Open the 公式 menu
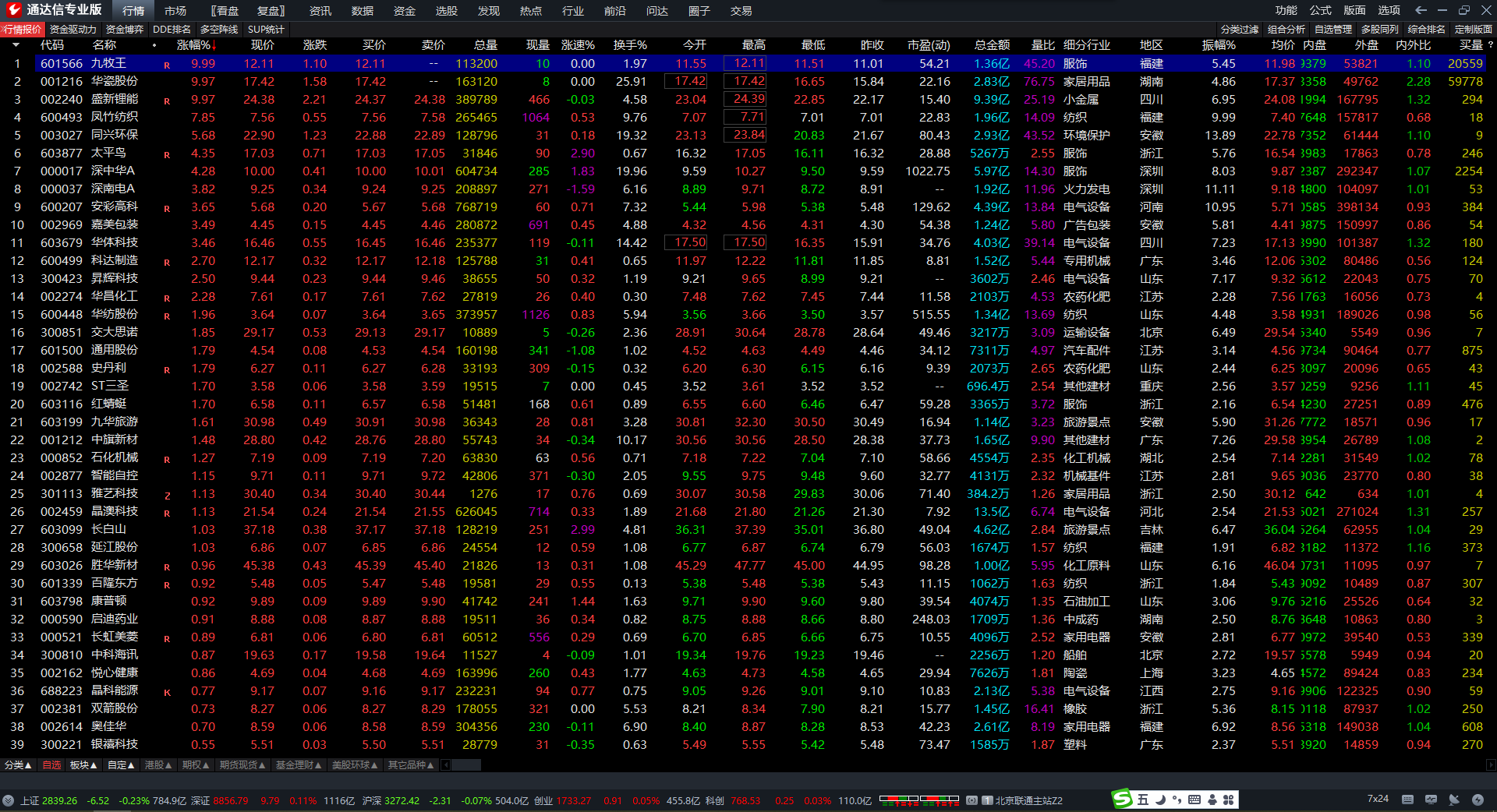This screenshot has height=812, width=1497. pyautogui.click(x=1321, y=10)
